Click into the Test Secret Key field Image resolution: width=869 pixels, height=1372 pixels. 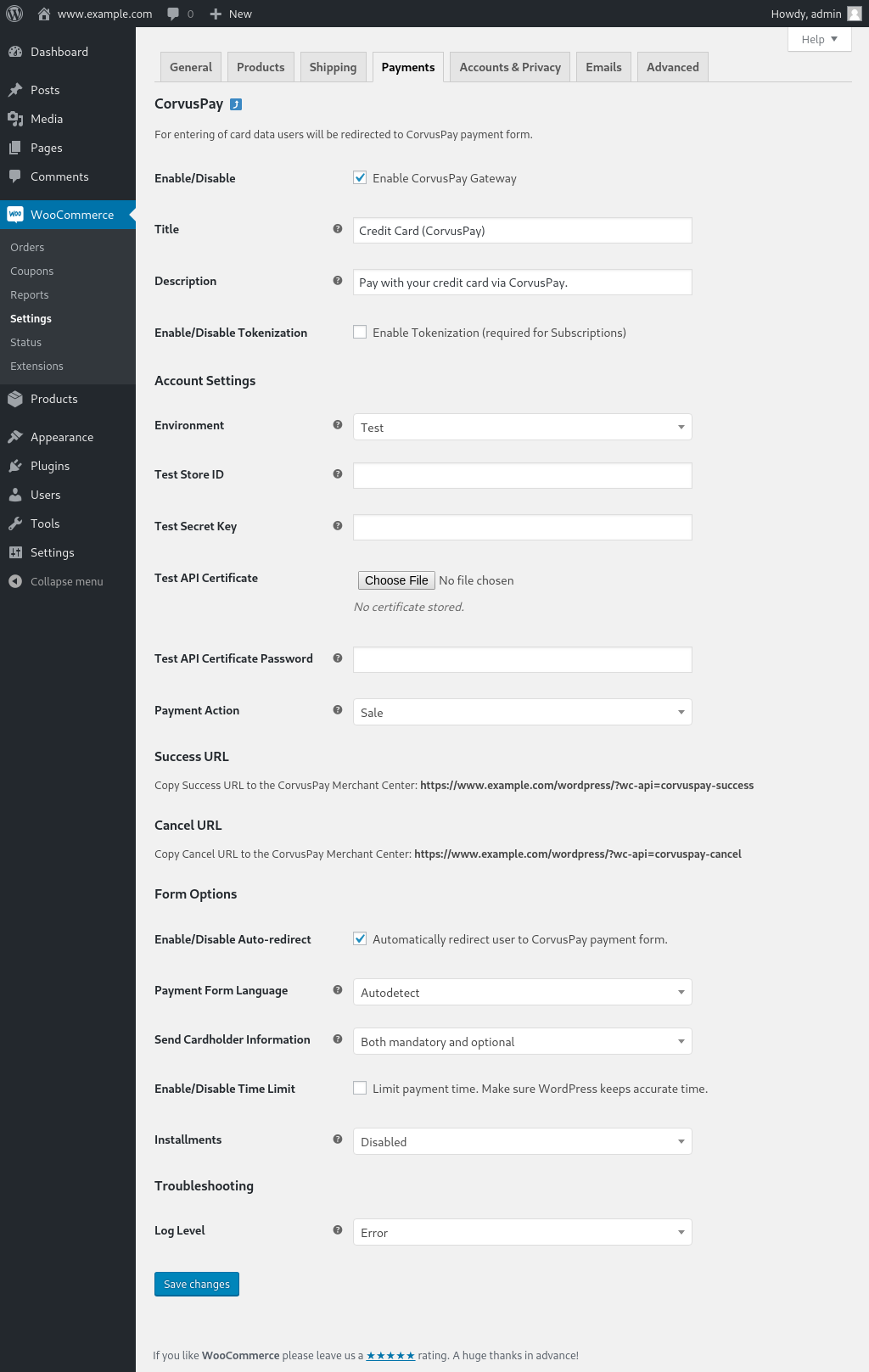click(x=522, y=527)
